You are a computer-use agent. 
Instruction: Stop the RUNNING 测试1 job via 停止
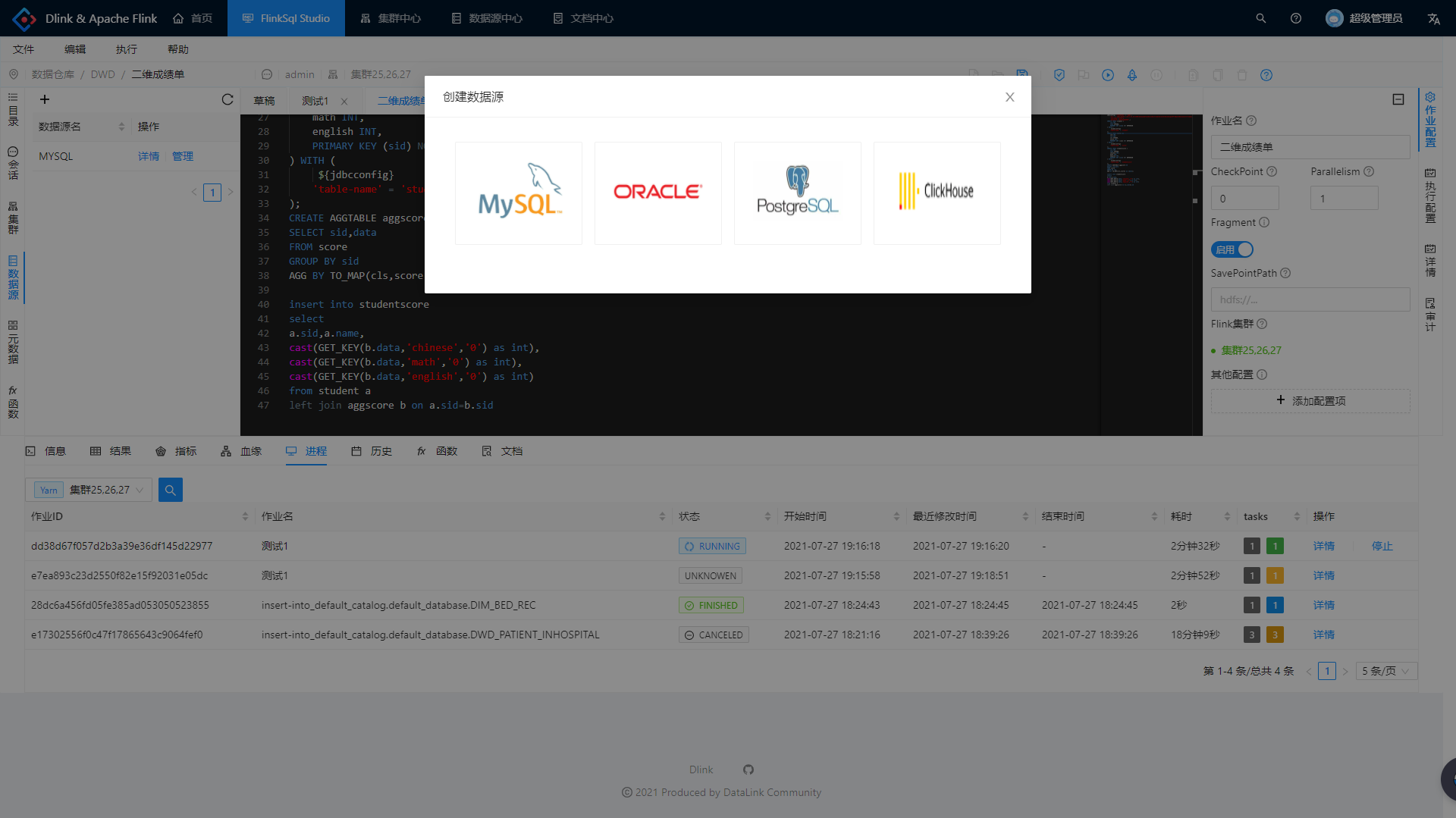(x=1382, y=546)
